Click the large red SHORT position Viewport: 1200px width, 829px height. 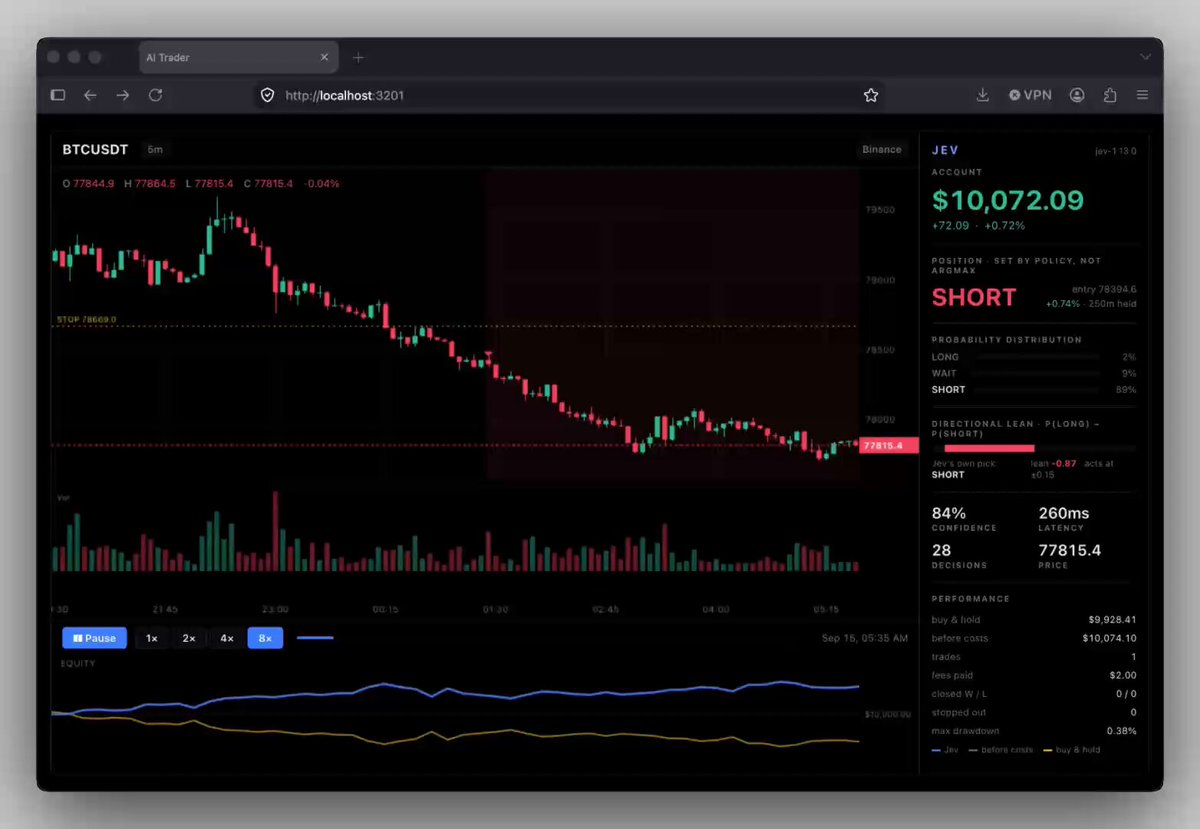click(974, 297)
